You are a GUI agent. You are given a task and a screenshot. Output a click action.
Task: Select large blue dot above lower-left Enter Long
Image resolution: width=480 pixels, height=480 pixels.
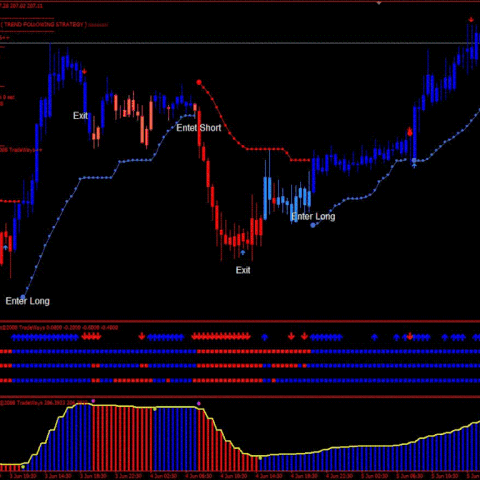[23, 297]
